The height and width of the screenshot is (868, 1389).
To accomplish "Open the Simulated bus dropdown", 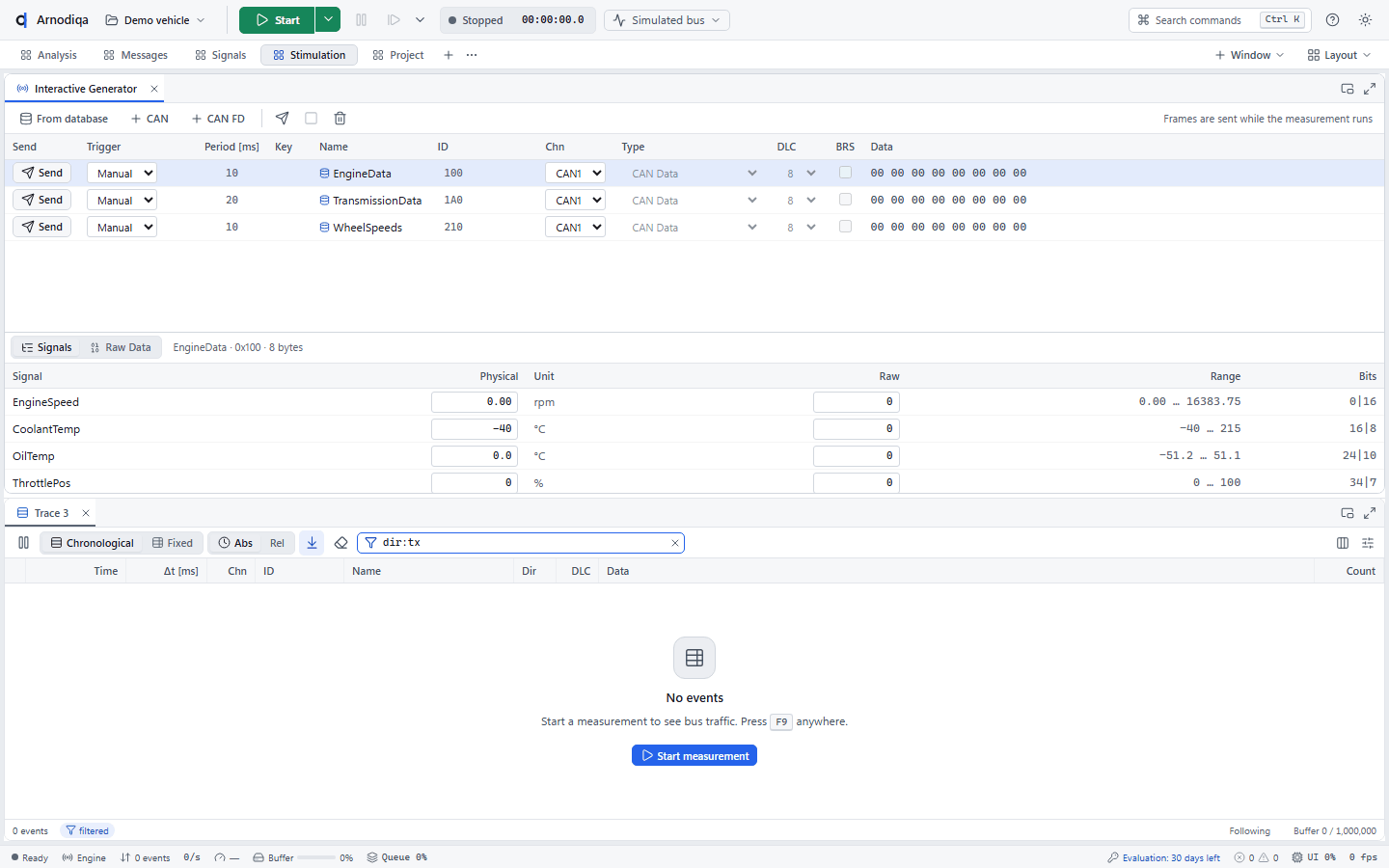I will tap(667, 20).
